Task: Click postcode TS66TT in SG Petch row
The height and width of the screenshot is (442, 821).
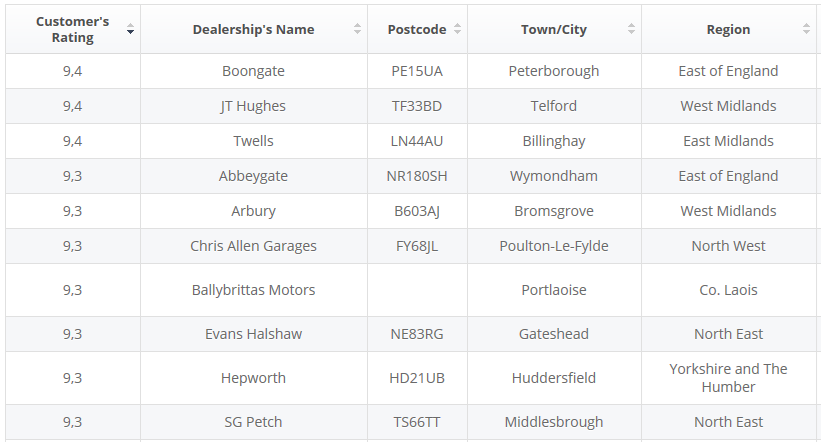Action: click(416, 422)
